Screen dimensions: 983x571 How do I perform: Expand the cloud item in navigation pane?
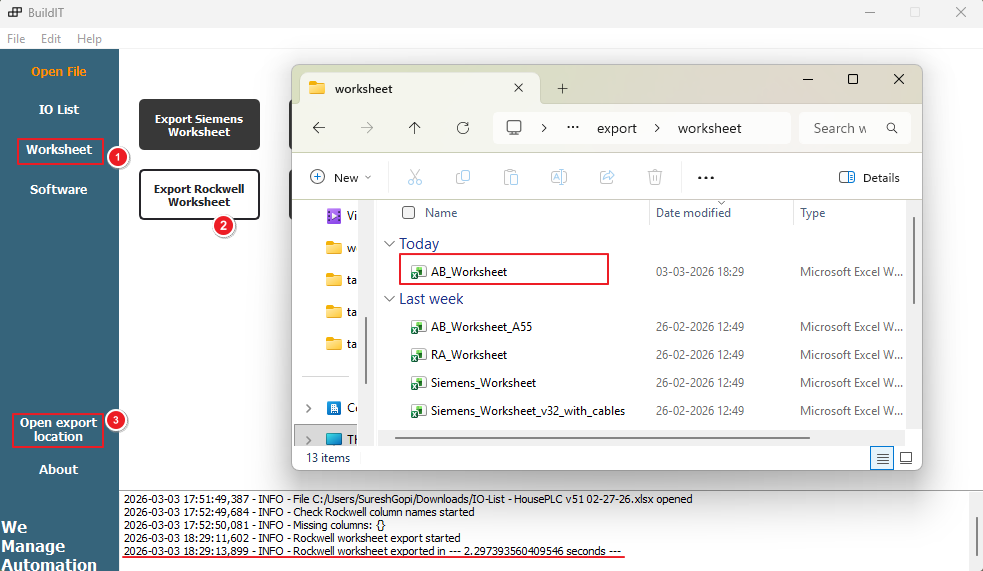[x=308, y=408]
